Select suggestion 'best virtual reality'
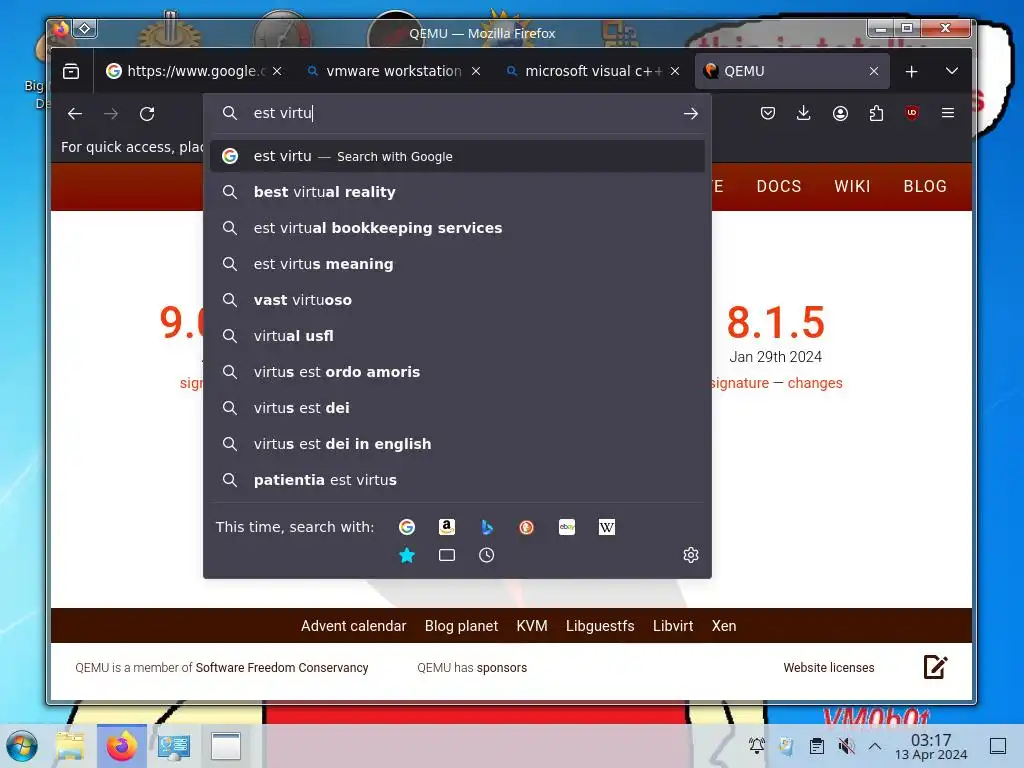 coord(457,192)
